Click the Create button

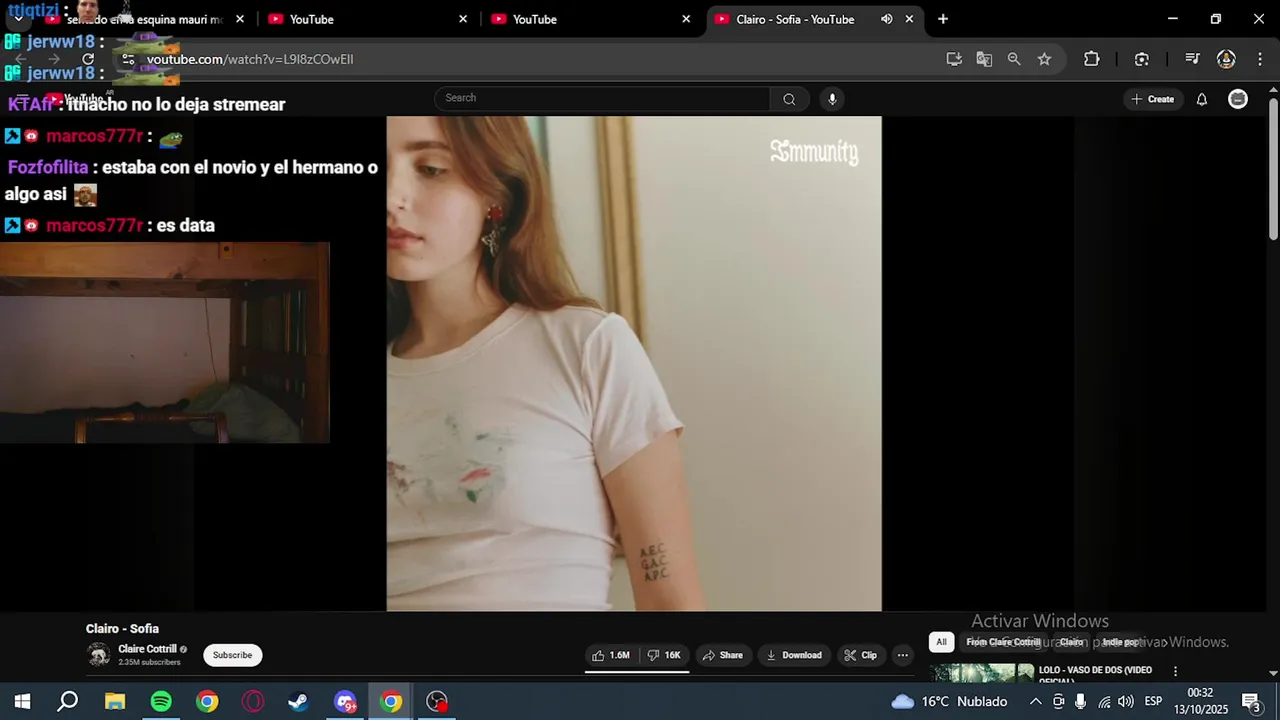coord(1153,99)
